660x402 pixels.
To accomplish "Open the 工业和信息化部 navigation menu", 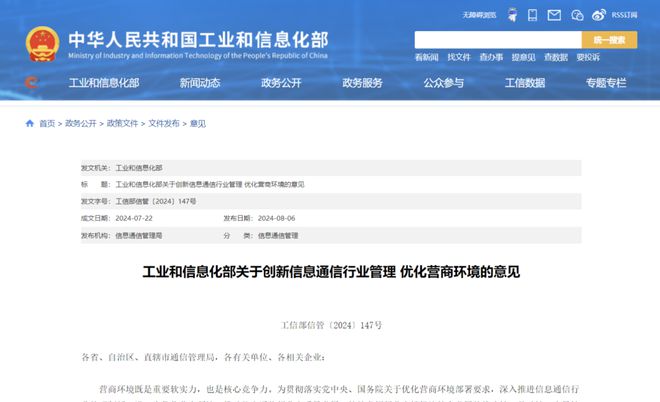I will point(104,83).
